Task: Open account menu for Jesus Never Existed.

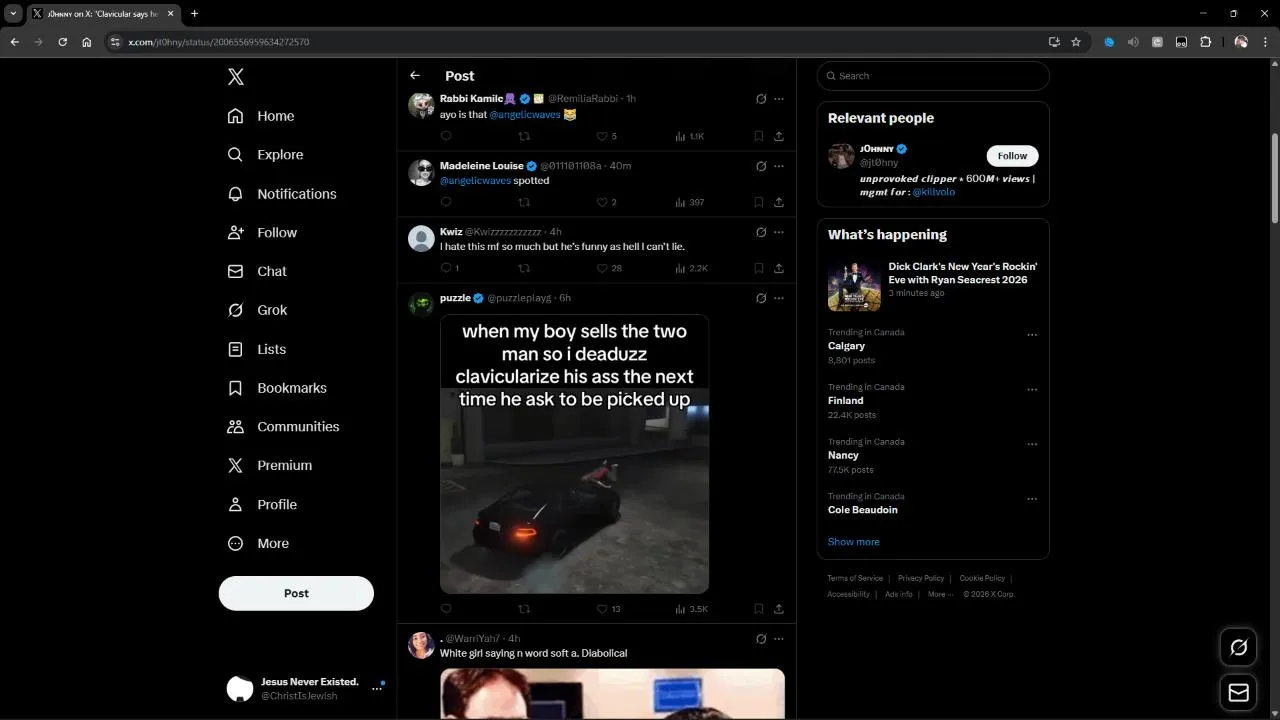Action: pos(377,688)
